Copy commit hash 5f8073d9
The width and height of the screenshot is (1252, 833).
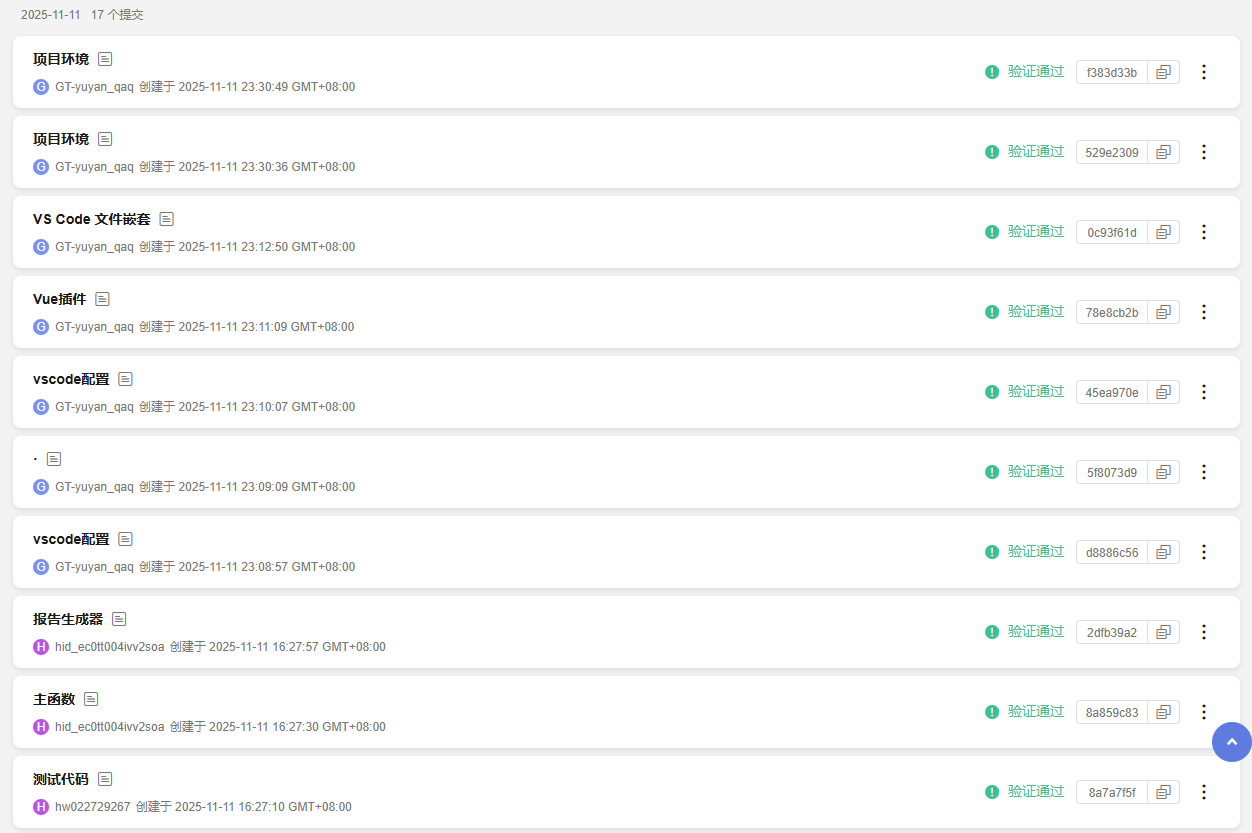point(1163,472)
